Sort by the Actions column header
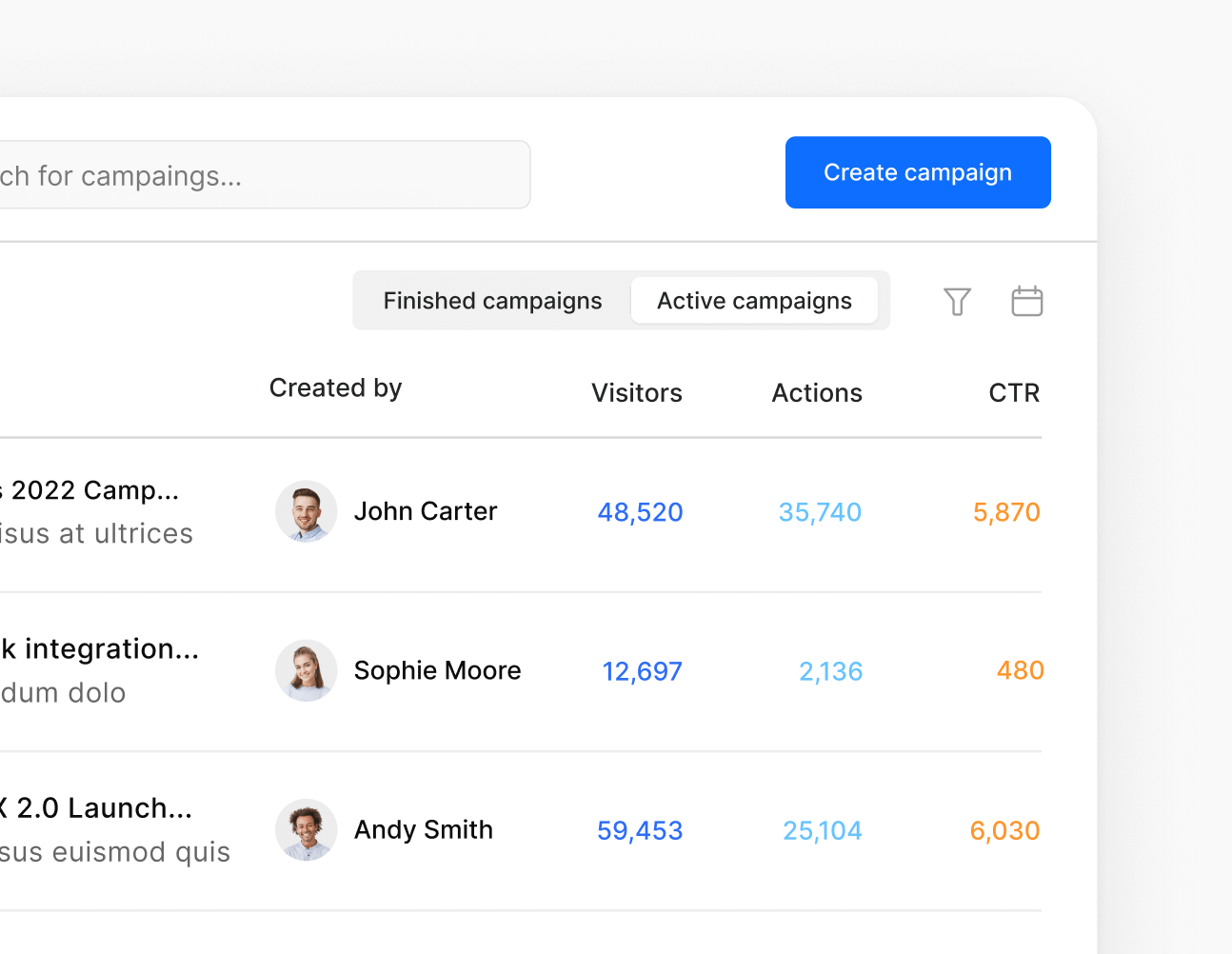The width and height of the screenshot is (1232, 954). (x=816, y=392)
